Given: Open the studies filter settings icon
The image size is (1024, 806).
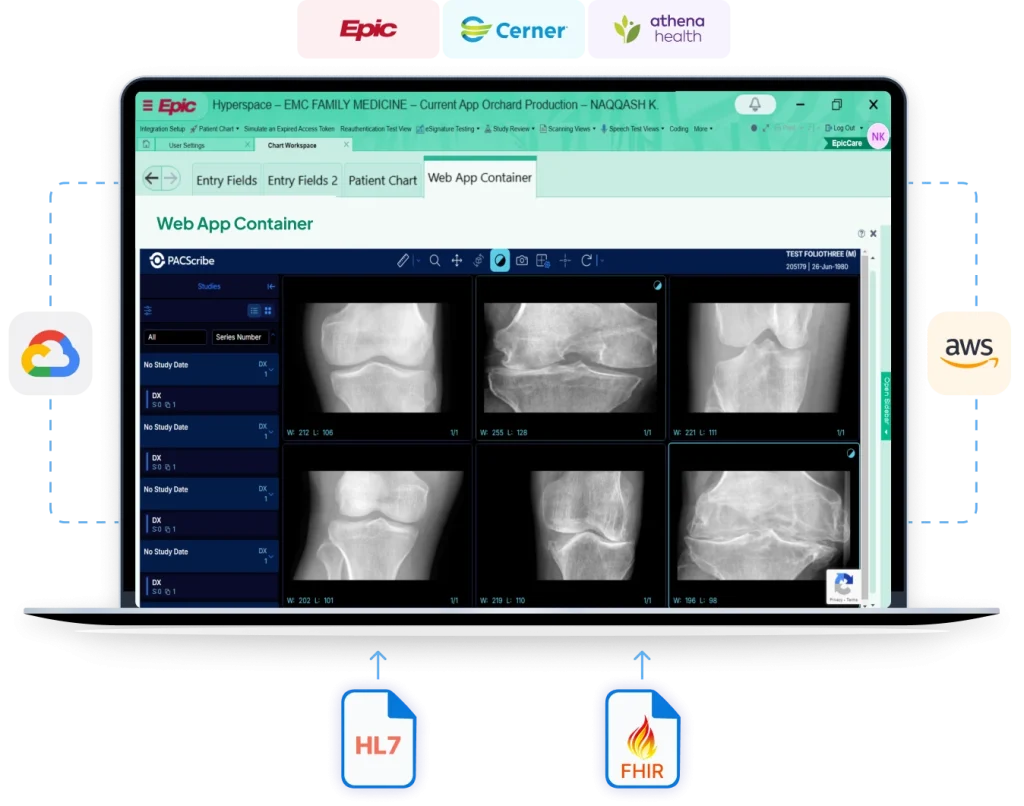Looking at the screenshot, I should (x=148, y=310).
